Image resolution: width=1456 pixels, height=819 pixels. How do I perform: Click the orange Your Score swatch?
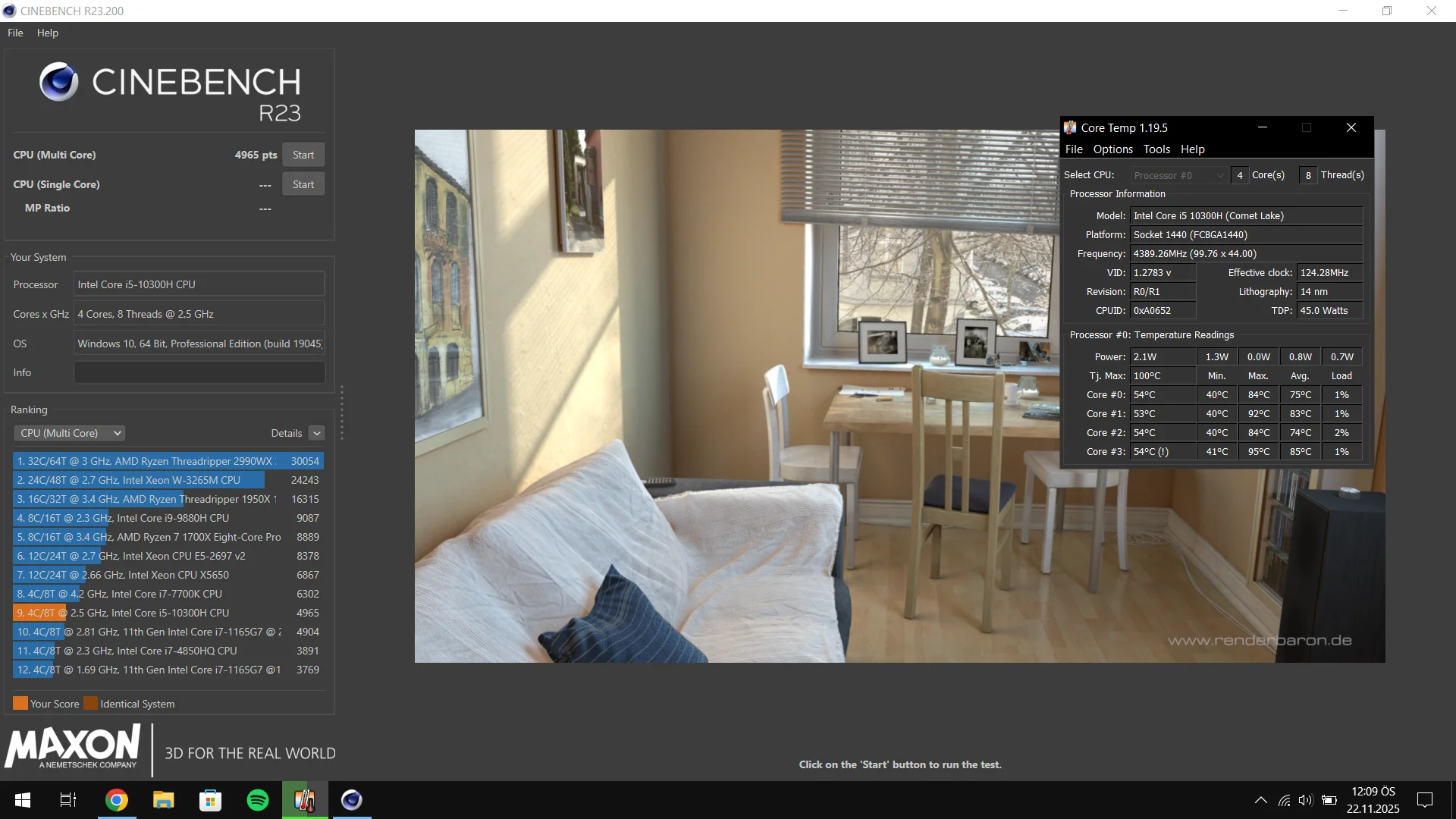click(x=20, y=703)
